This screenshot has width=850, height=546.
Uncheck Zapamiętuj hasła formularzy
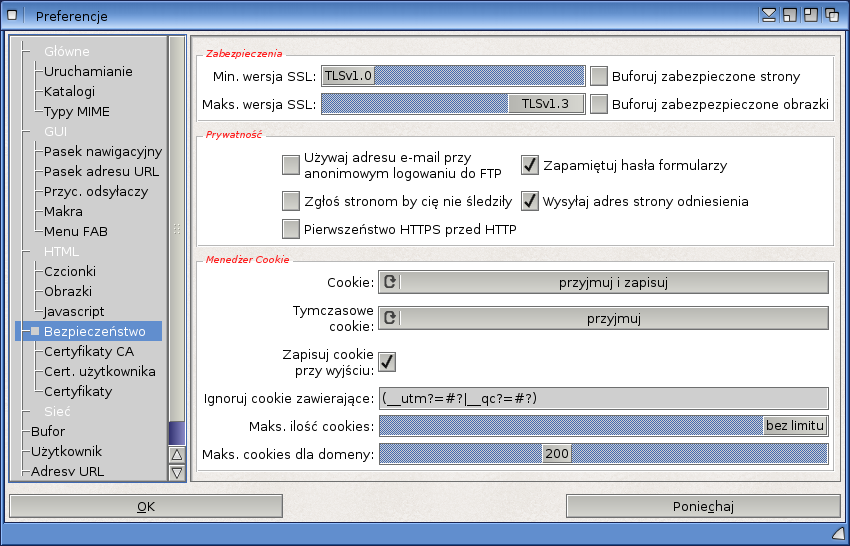tap(530, 165)
